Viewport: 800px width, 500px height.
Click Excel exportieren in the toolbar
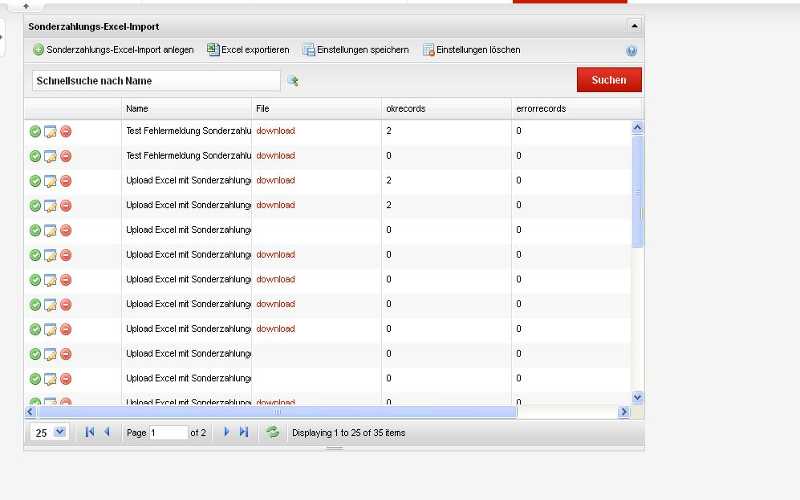pos(248,50)
